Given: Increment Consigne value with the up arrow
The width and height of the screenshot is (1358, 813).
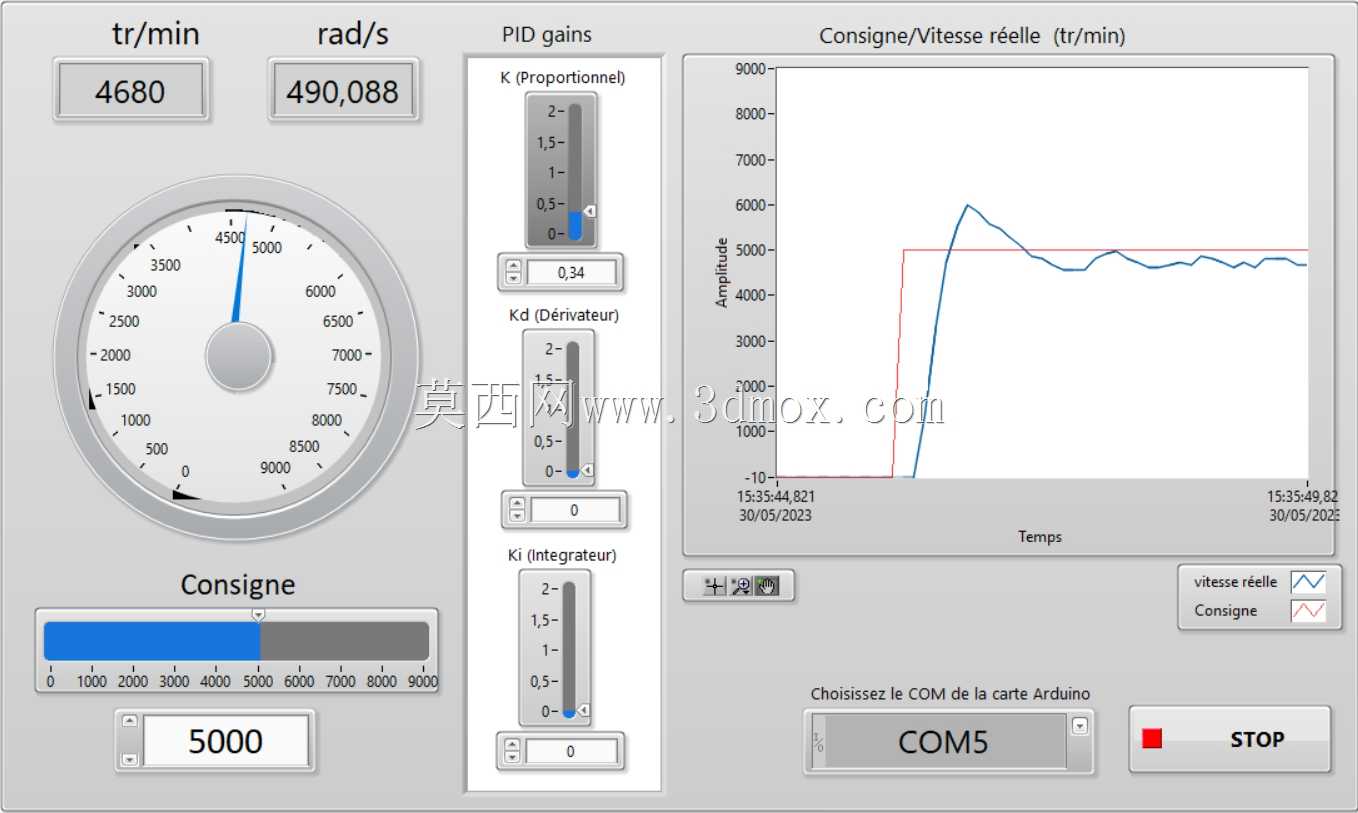Looking at the screenshot, I should pos(129,721).
